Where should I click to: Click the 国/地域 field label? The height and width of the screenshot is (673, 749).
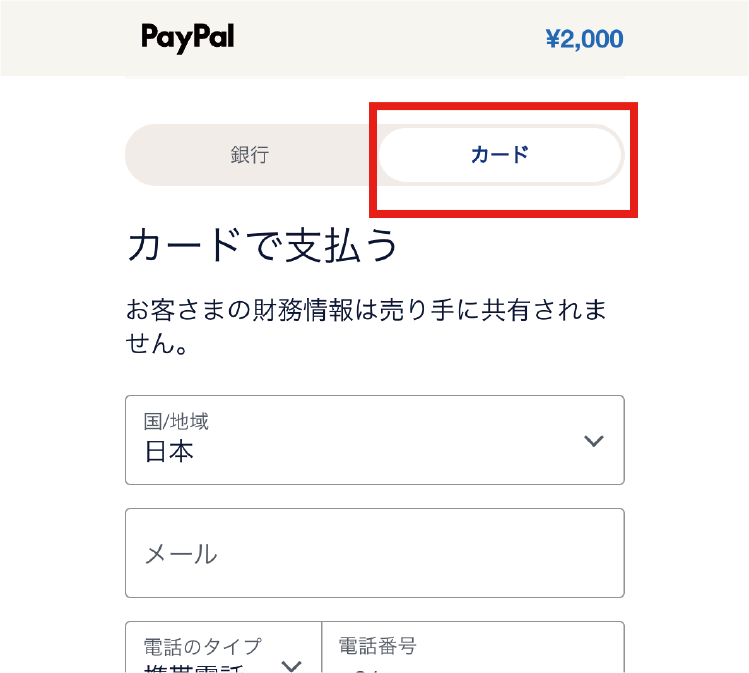(176, 421)
